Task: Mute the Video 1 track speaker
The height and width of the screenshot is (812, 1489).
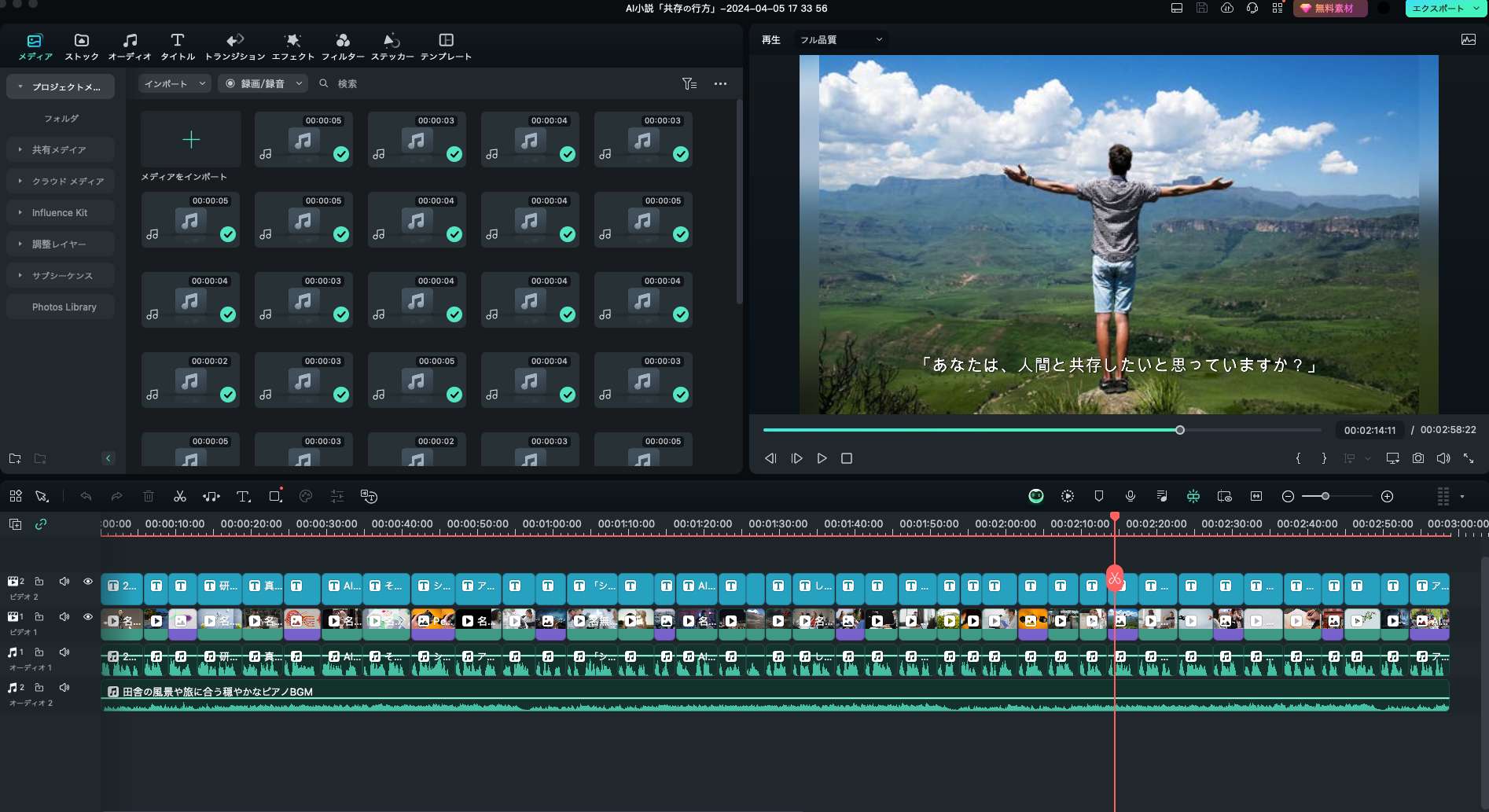Action: tap(64, 617)
